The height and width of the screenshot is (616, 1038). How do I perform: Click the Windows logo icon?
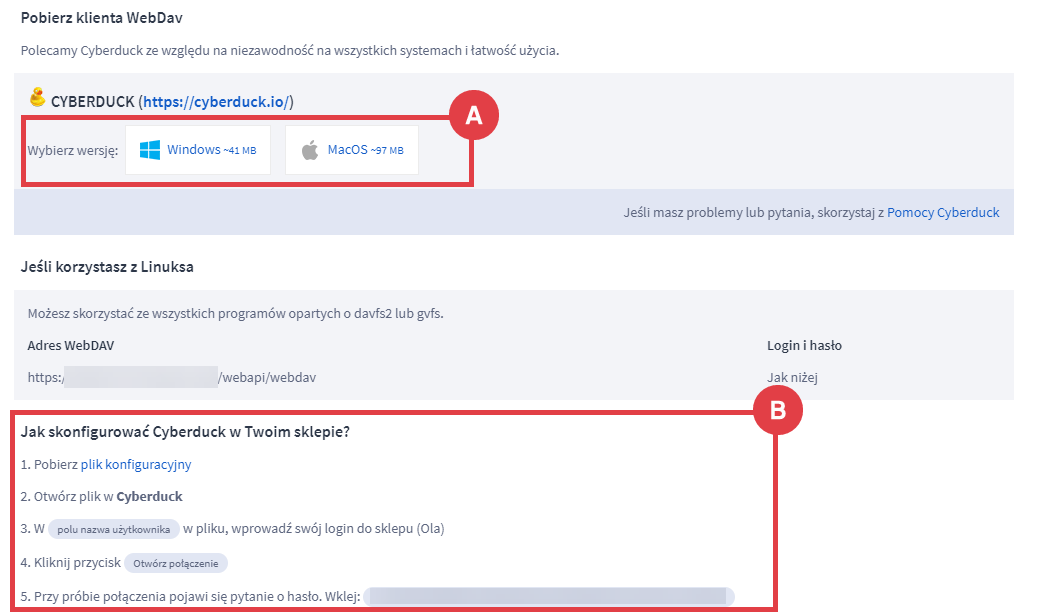[x=150, y=150]
